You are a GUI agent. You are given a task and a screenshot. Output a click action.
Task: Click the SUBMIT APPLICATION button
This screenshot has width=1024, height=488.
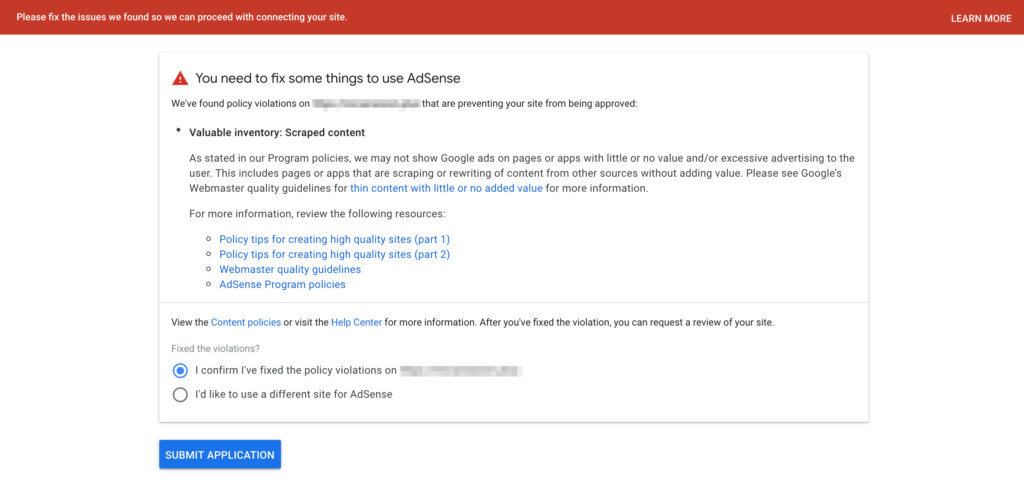point(220,455)
